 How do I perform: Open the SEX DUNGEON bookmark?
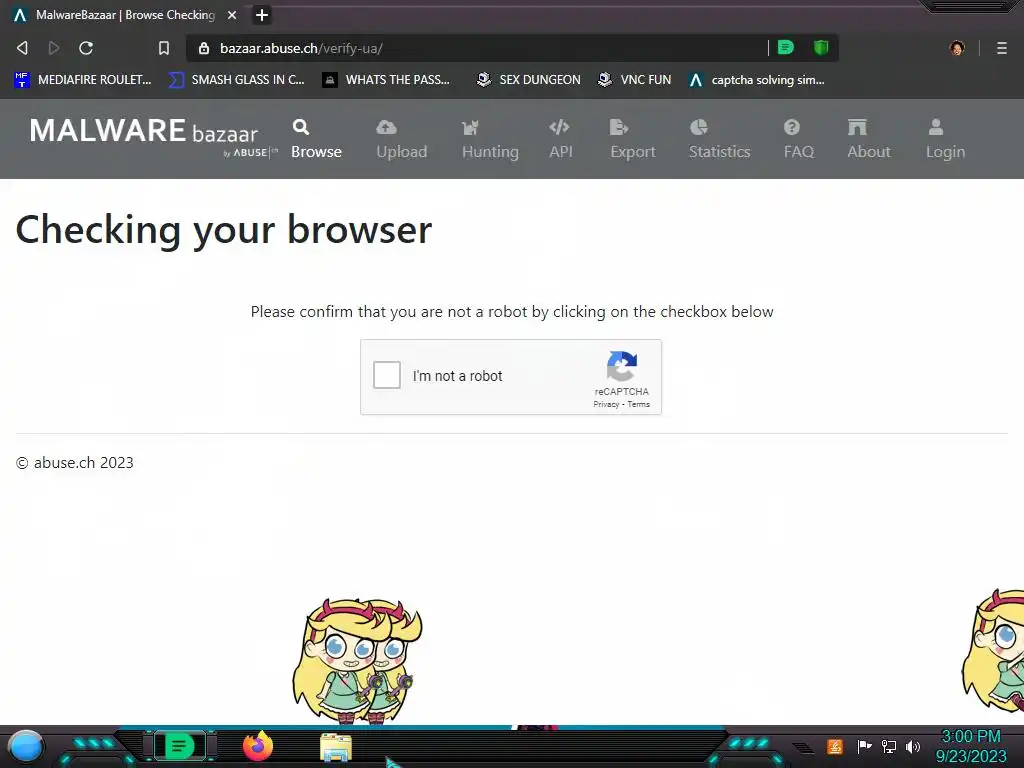tap(528, 80)
